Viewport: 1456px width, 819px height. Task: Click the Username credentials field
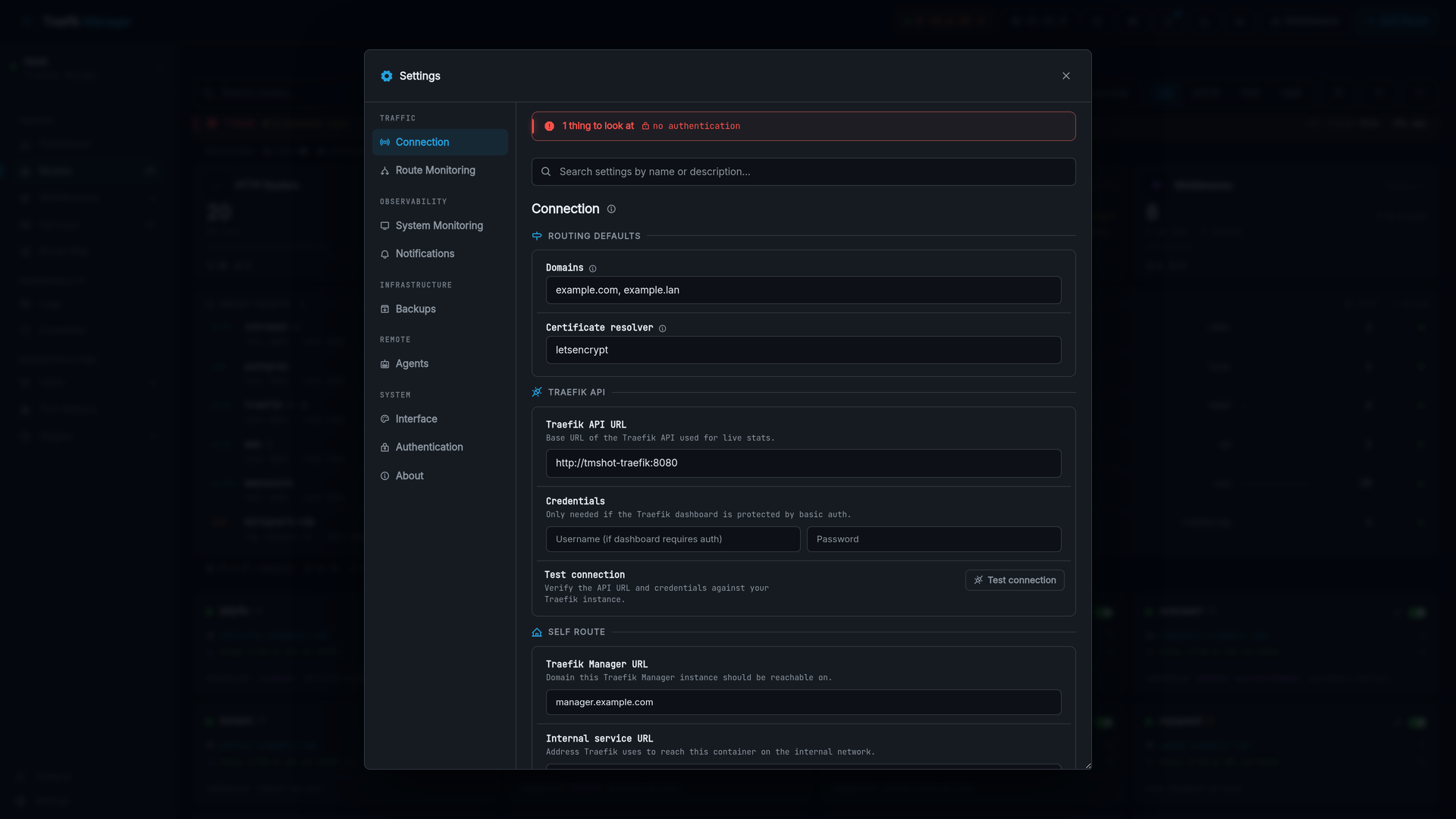point(673,539)
